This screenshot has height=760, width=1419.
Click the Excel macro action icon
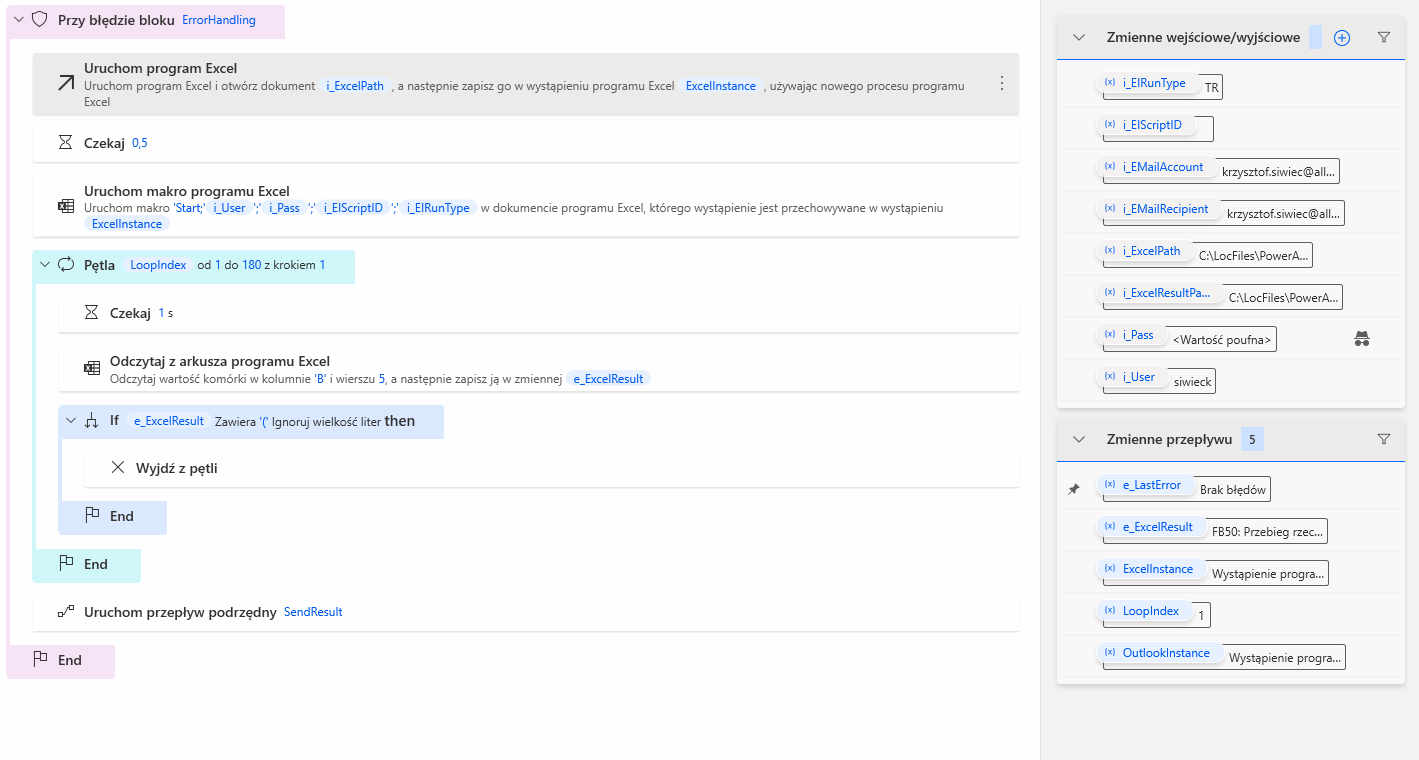66,206
